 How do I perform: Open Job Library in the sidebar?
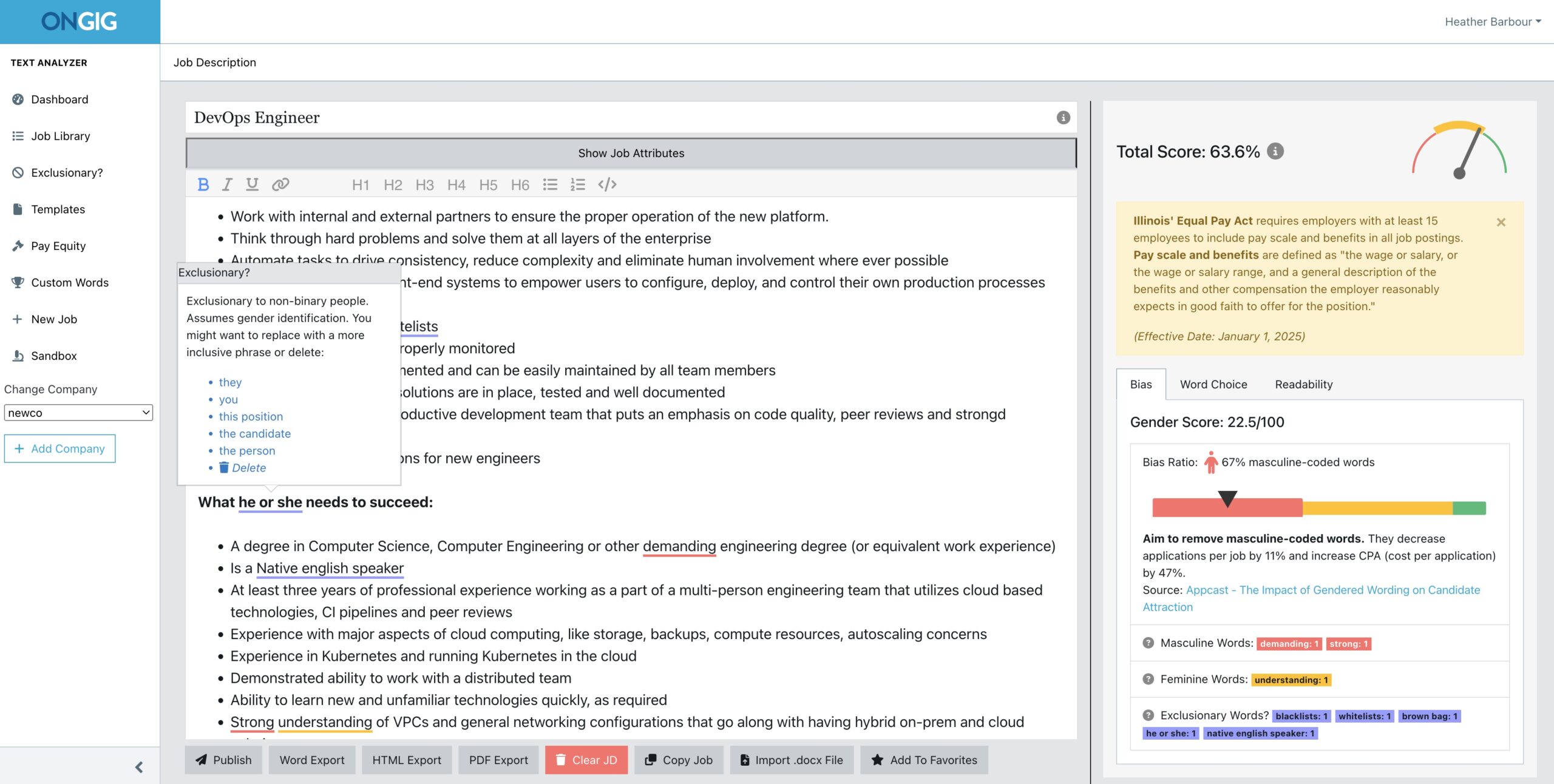click(x=60, y=136)
